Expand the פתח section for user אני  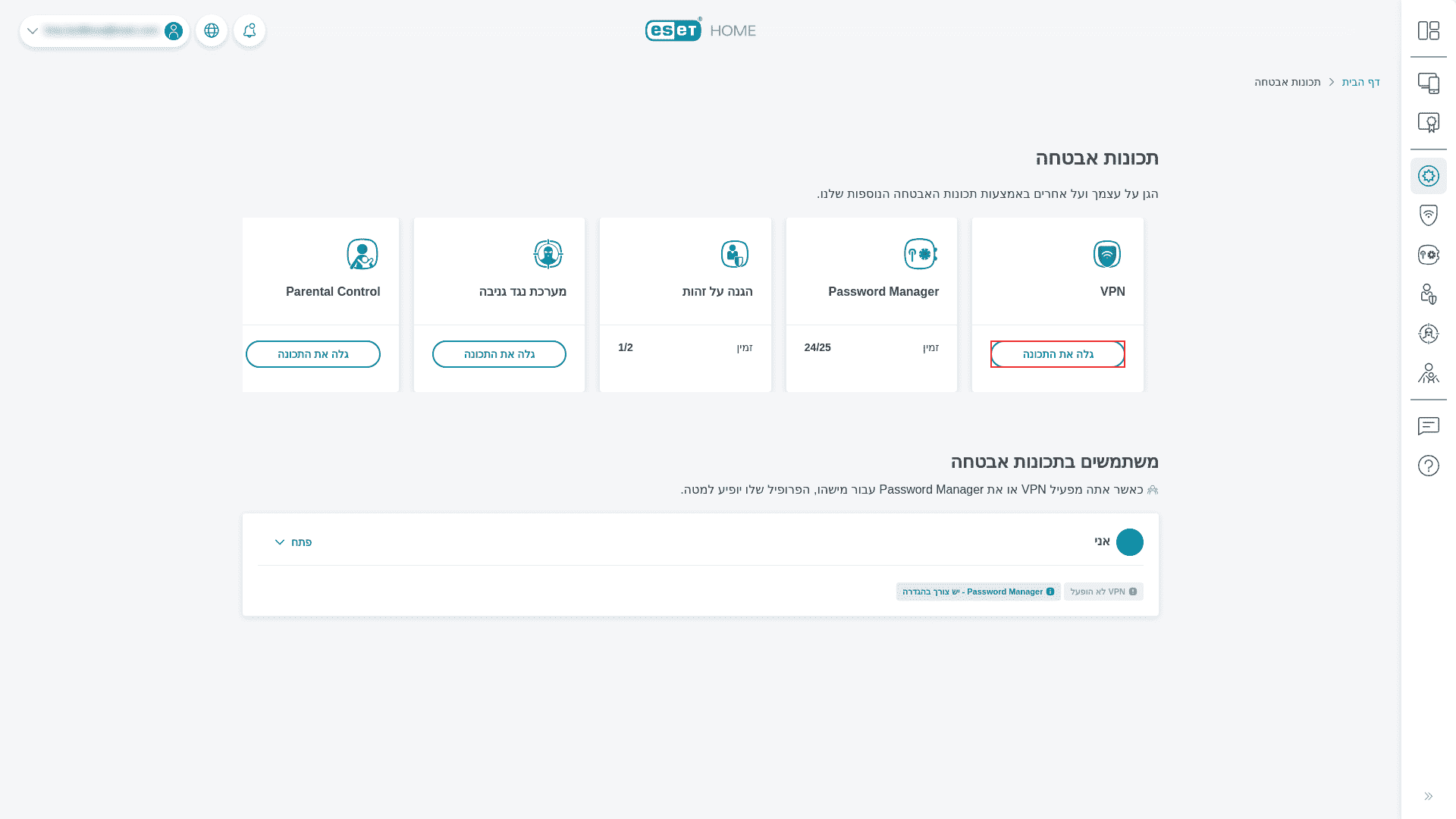point(293,541)
